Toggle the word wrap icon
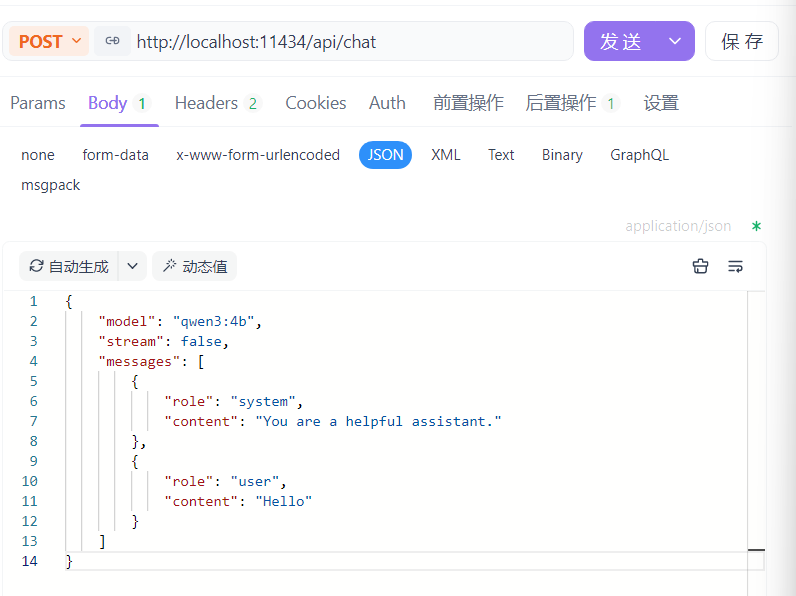This screenshot has height=596, width=796. click(735, 266)
